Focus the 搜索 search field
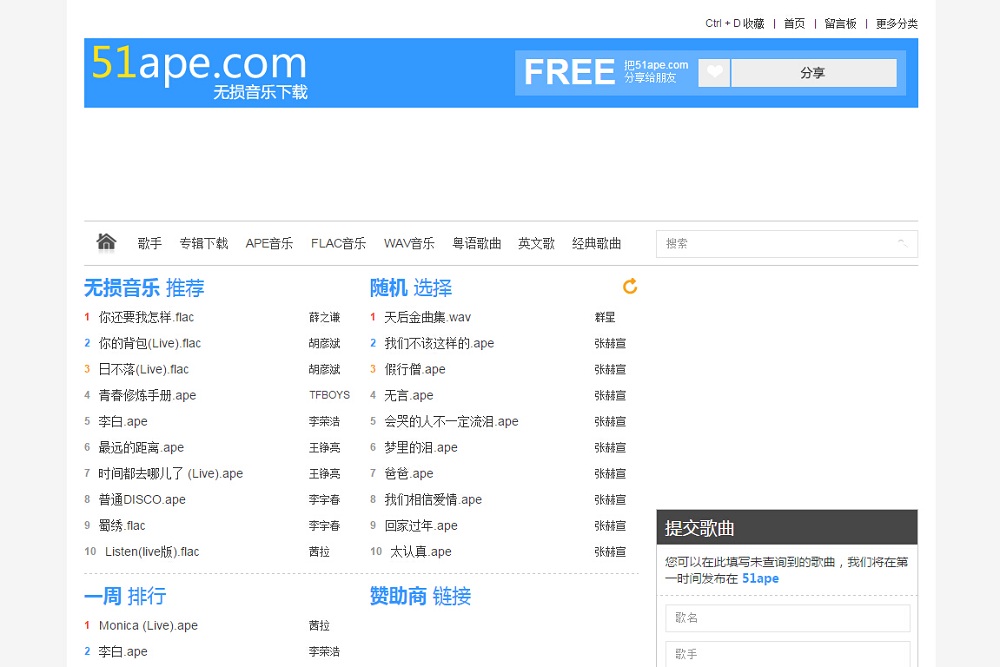 [x=787, y=244]
